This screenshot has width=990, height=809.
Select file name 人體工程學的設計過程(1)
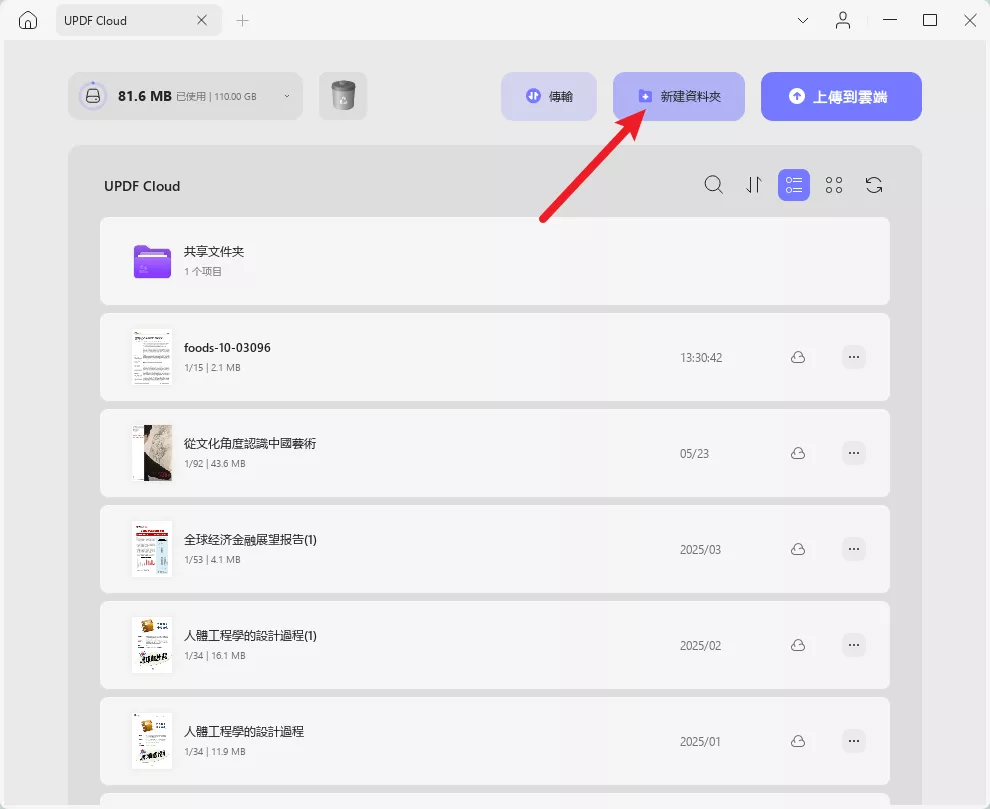pyautogui.click(x=250, y=636)
